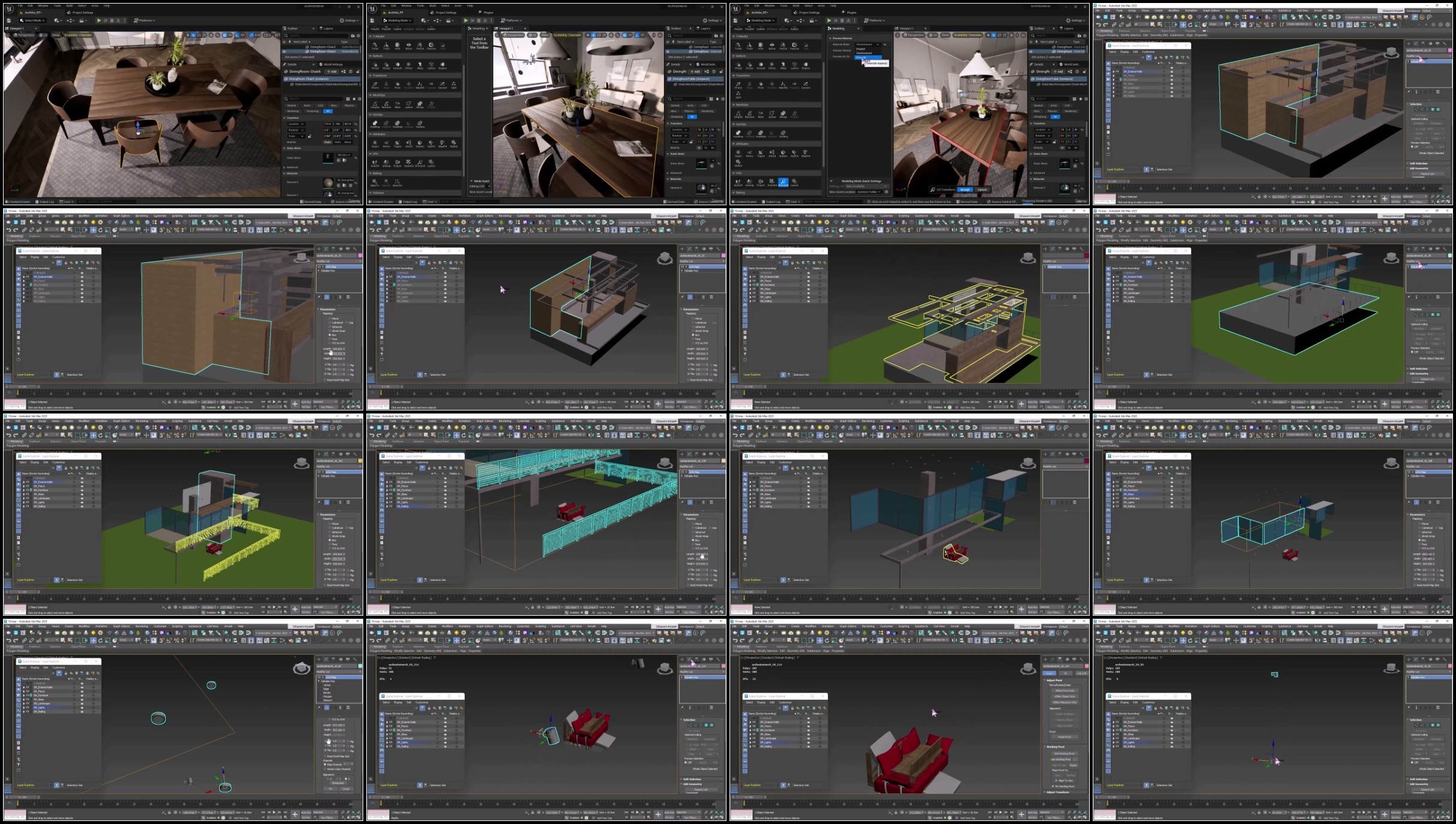The height and width of the screenshot is (824, 1456).
Task: Open Material Mode Checkerboard combo box
Action: tap(867, 44)
